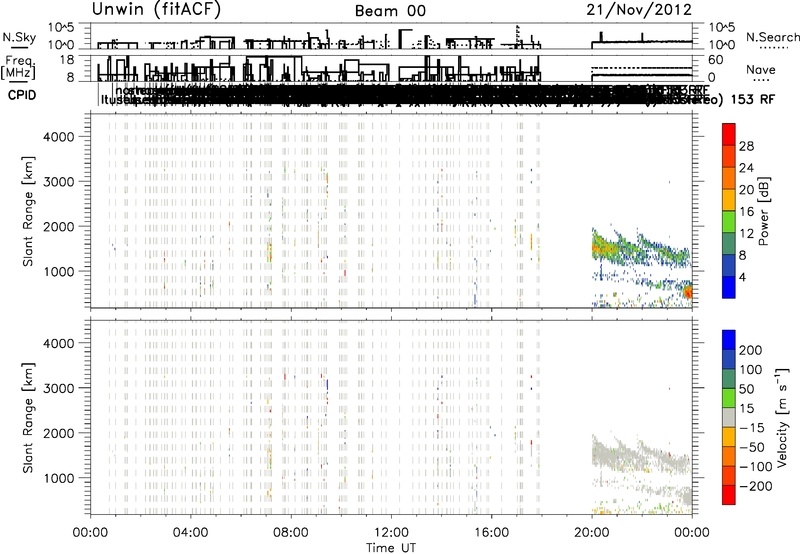Click the '04:00' time tick label

[191, 533]
